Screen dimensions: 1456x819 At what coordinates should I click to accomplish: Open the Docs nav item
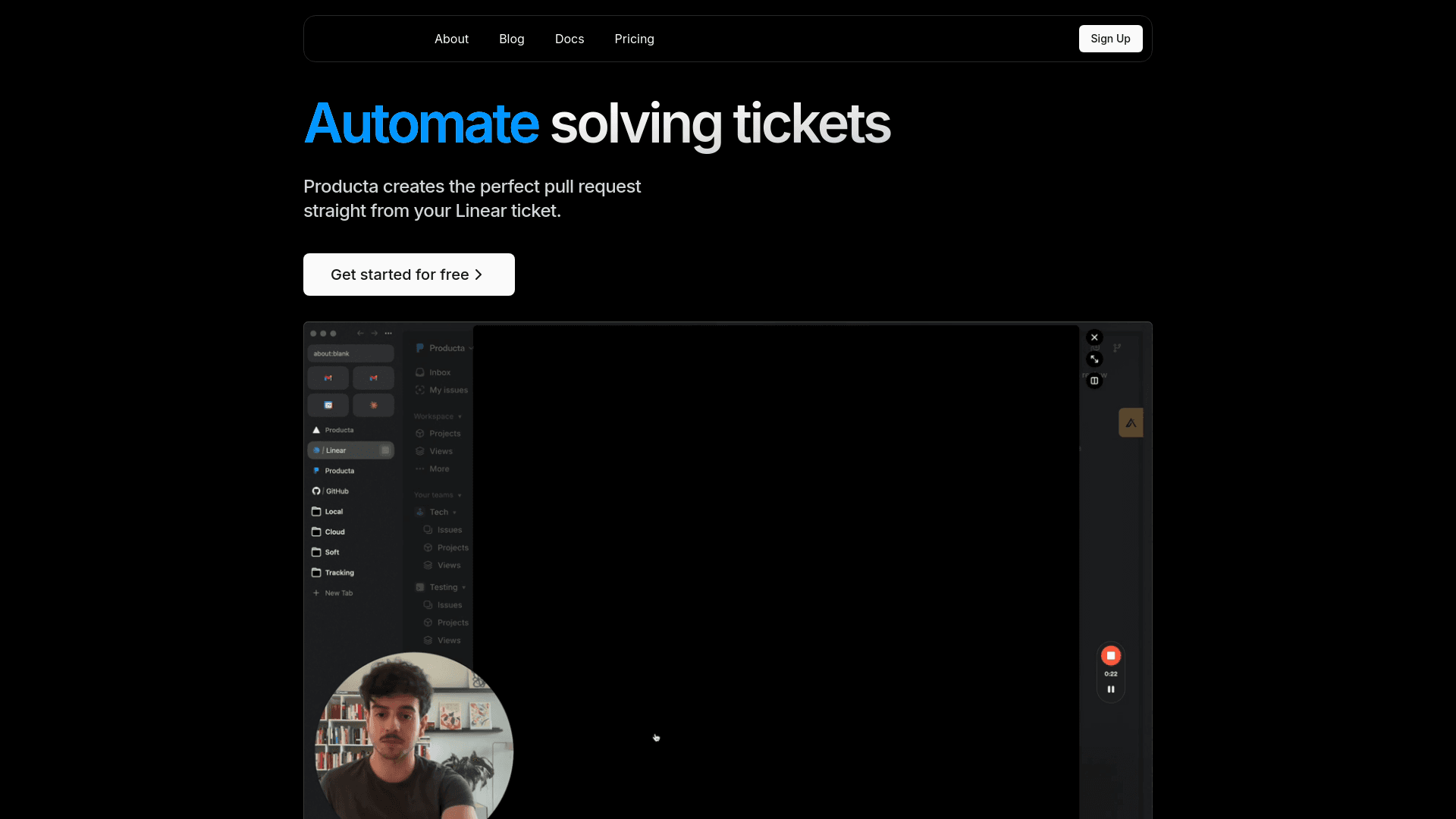point(570,39)
